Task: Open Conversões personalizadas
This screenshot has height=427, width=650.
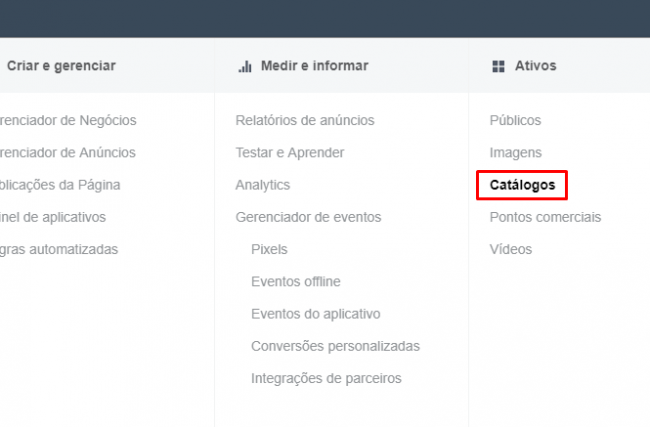Action: (335, 346)
